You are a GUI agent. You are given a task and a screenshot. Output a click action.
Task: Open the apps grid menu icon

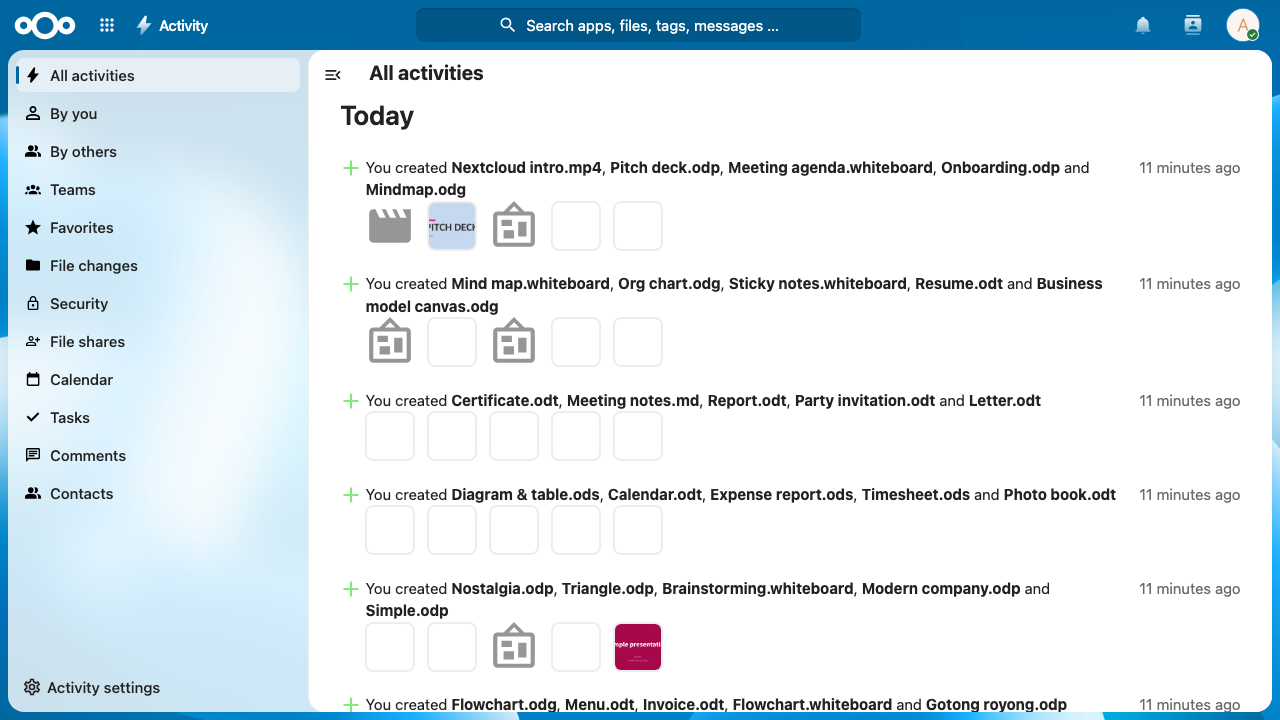coord(107,26)
